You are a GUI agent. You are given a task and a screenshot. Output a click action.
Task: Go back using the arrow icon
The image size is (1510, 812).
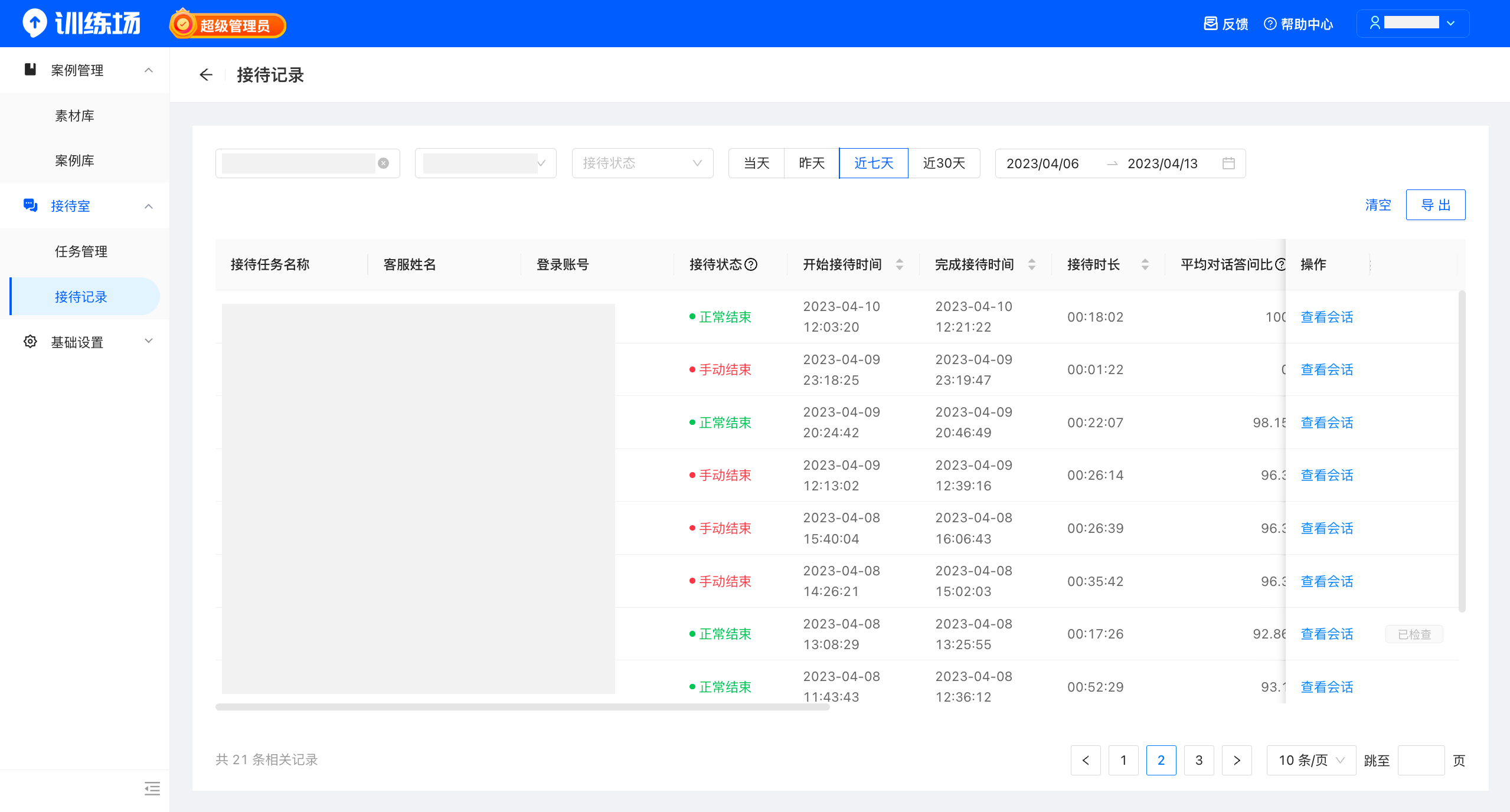(206, 75)
